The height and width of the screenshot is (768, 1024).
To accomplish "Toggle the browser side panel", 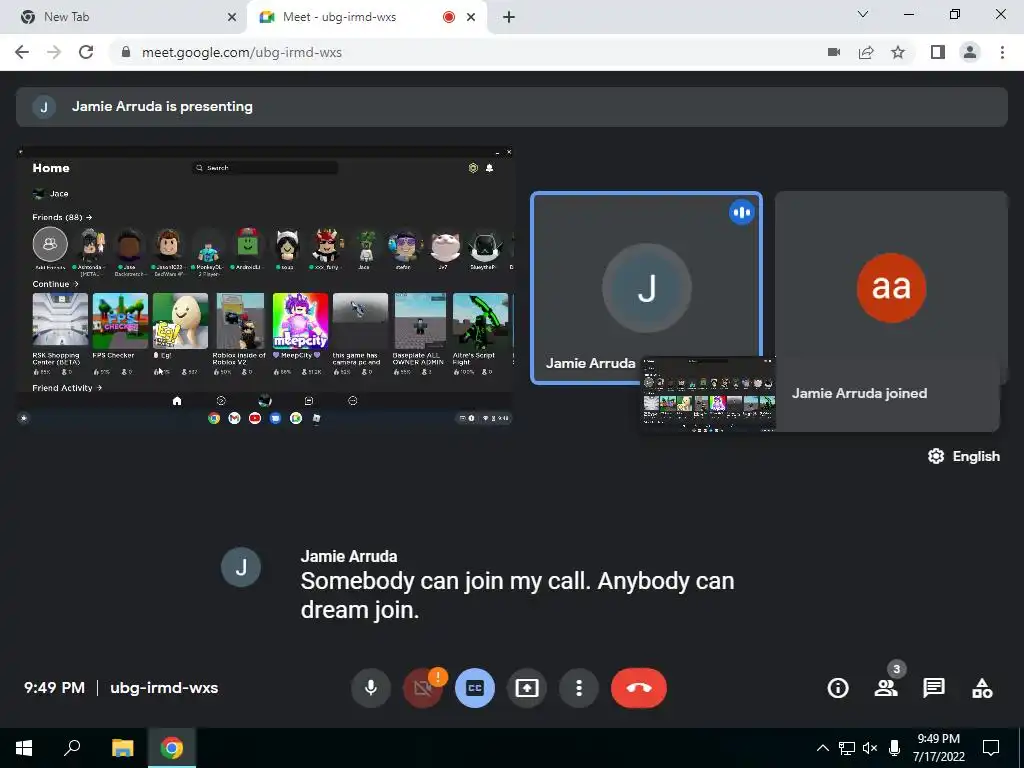I will click(938, 52).
